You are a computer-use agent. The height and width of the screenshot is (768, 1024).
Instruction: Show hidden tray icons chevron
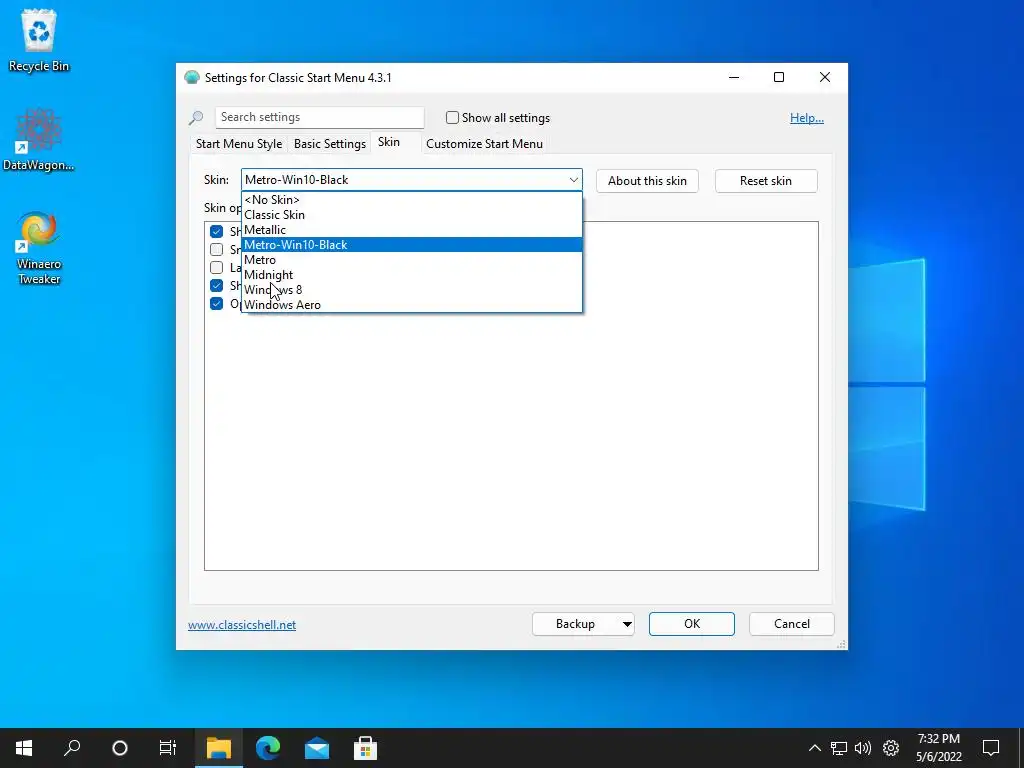(814, 748)
